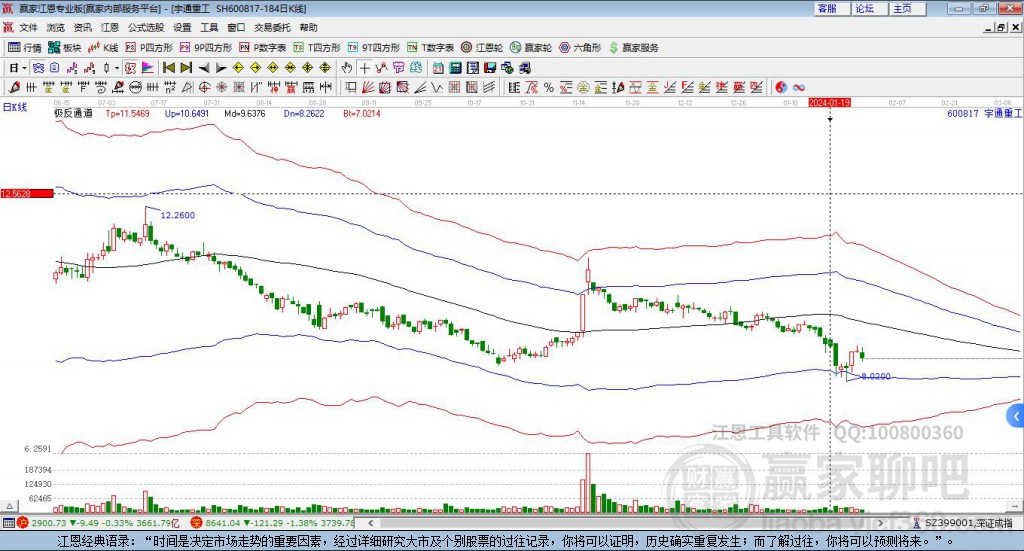
Task: Click the 2024-01-19 date marker
Action: tap(829, 102)
